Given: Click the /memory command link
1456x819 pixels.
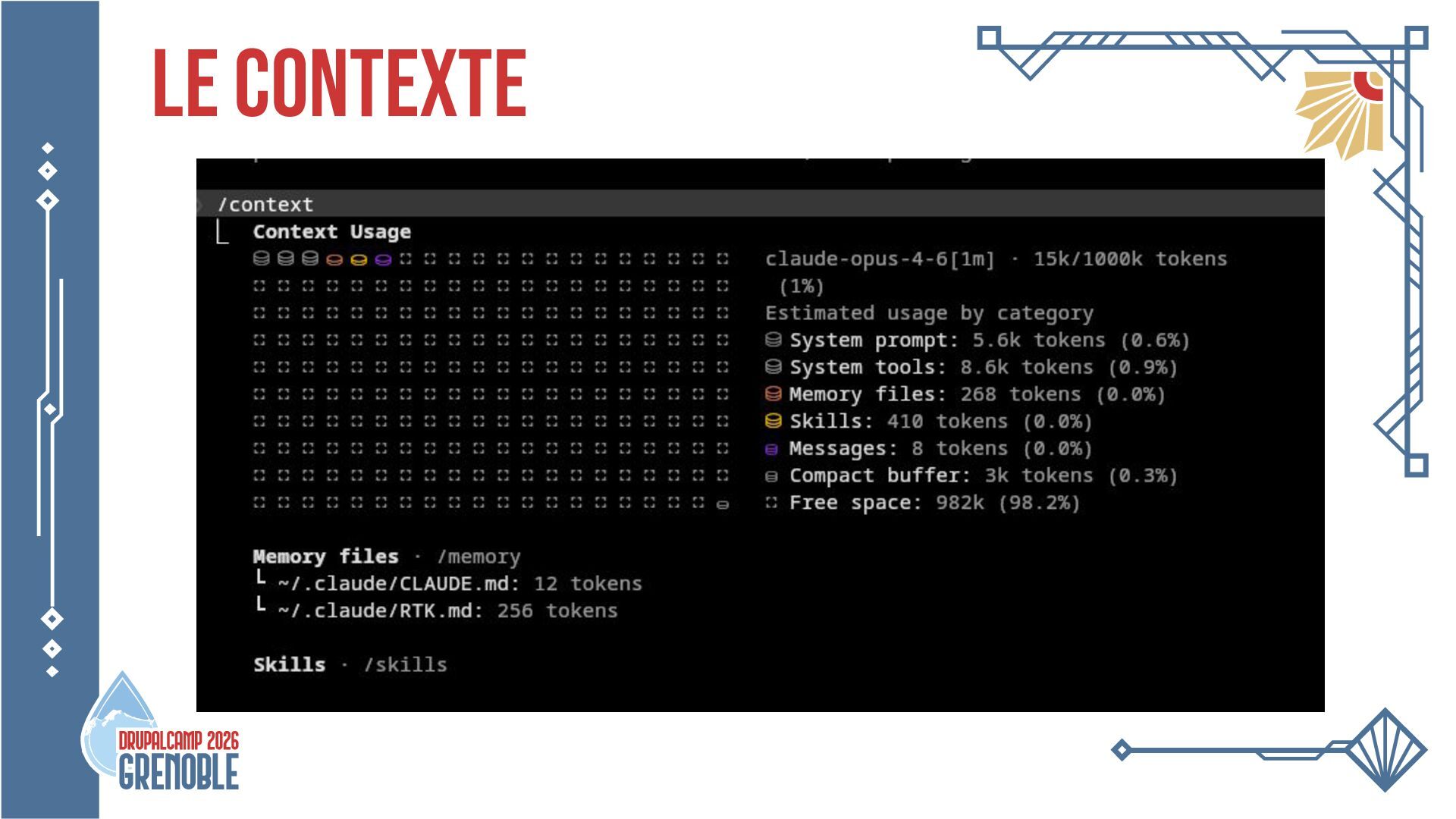Looking at the screenshot, I should pyautogui.click(x=479, y=557).
